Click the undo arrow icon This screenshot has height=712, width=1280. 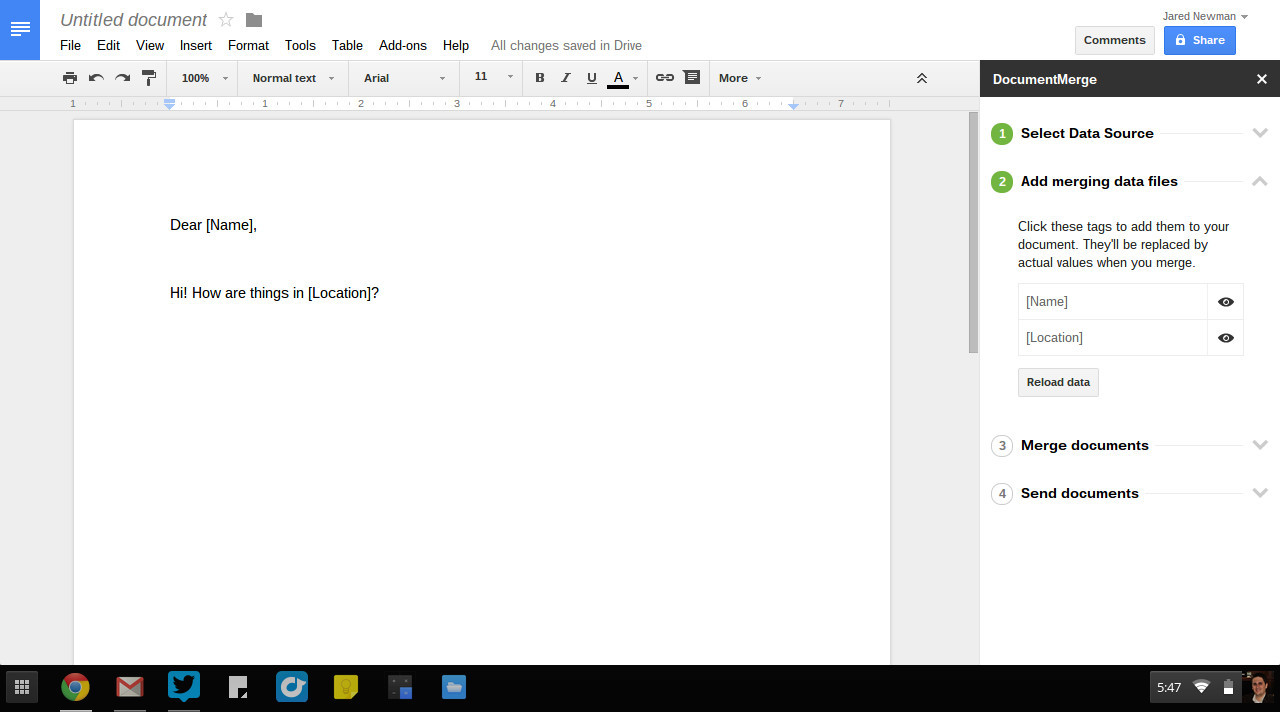coord(96,78)
